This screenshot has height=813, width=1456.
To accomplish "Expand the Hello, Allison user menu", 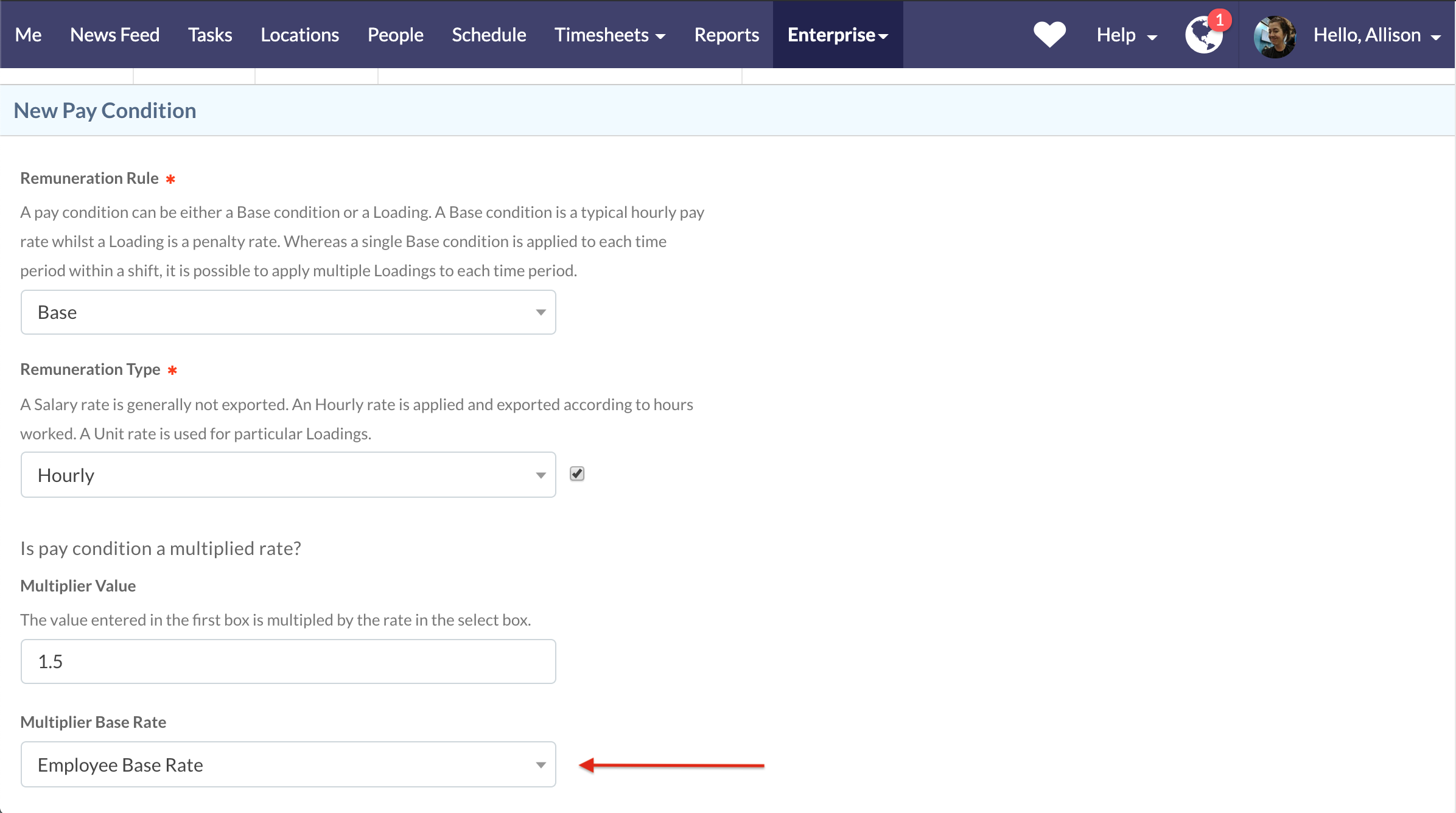I will click(x=1377, y=35).
